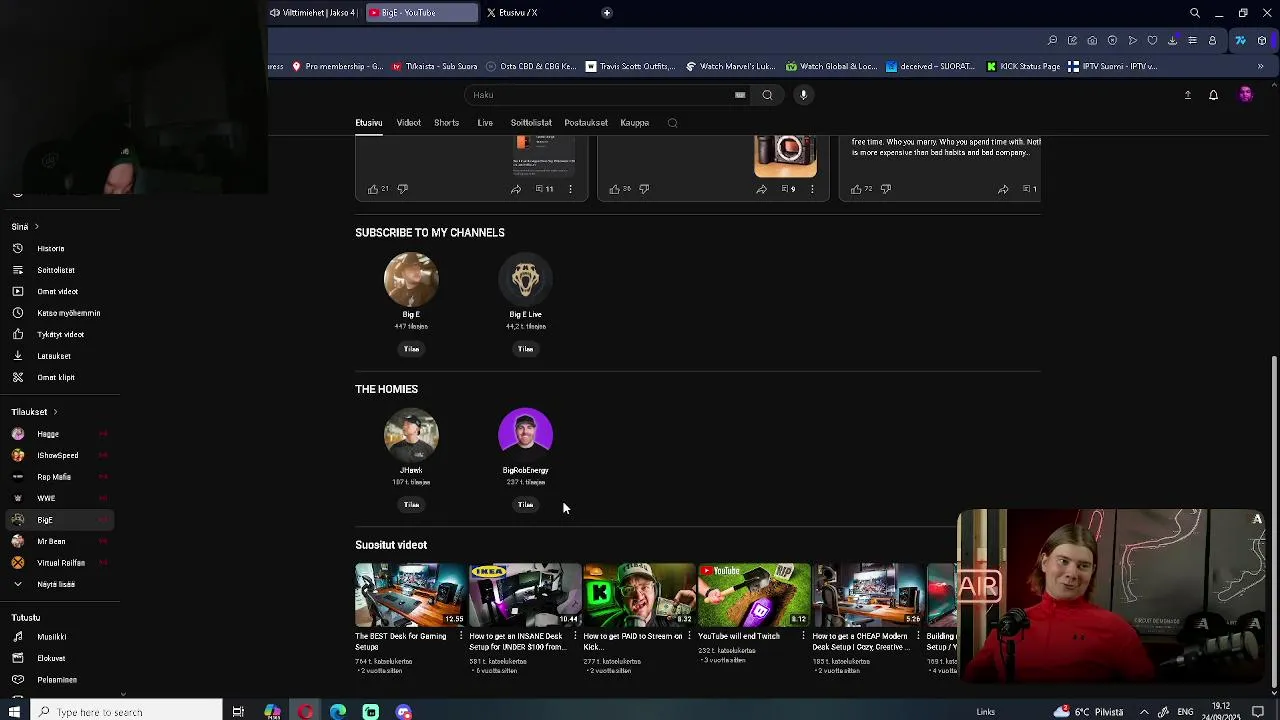This screenshot has height=720, width=1280.
Task: Open the 9 comments on middle post
Action: (x=788, y=189)
